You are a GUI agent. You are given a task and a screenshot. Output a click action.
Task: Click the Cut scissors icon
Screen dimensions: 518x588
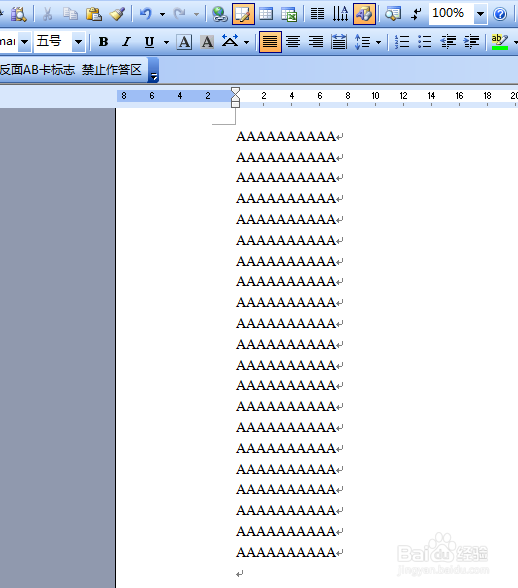tap(47, 14)
